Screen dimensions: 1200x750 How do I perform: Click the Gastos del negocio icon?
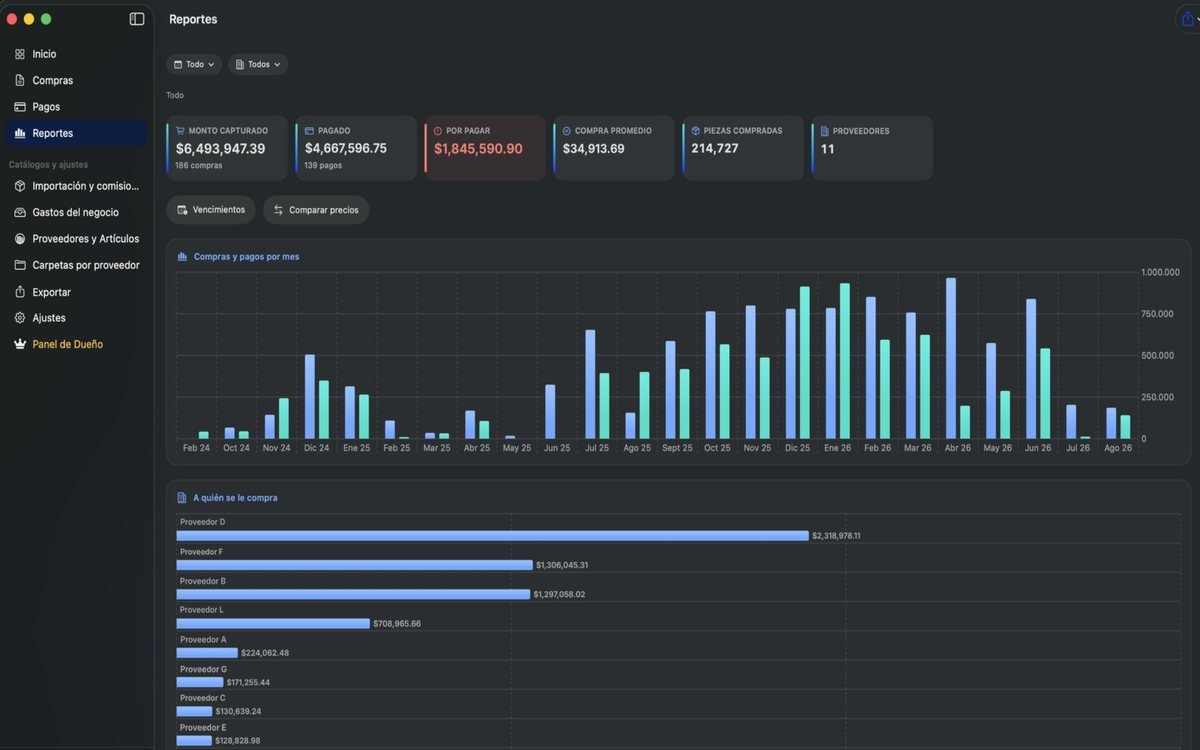click(x=20, y=212)
